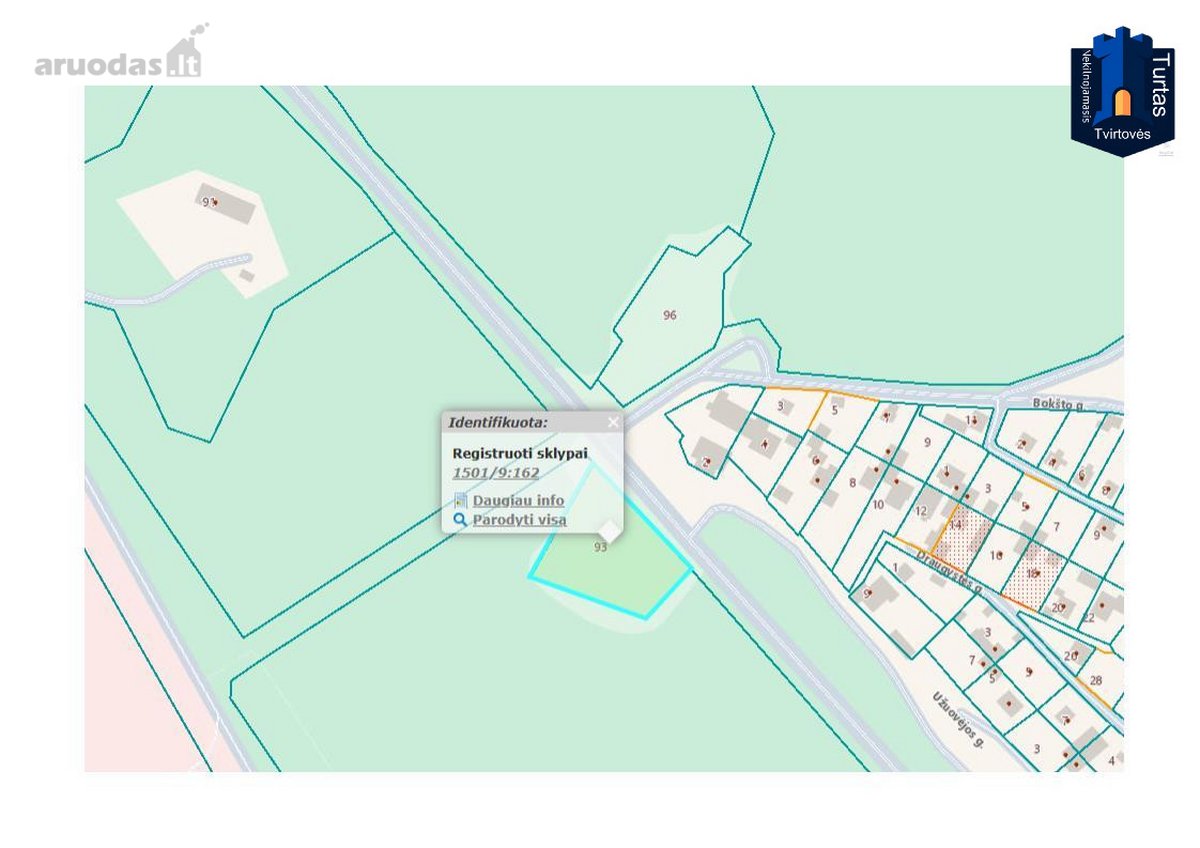Open the Daugiau info link

coord(518,500)
